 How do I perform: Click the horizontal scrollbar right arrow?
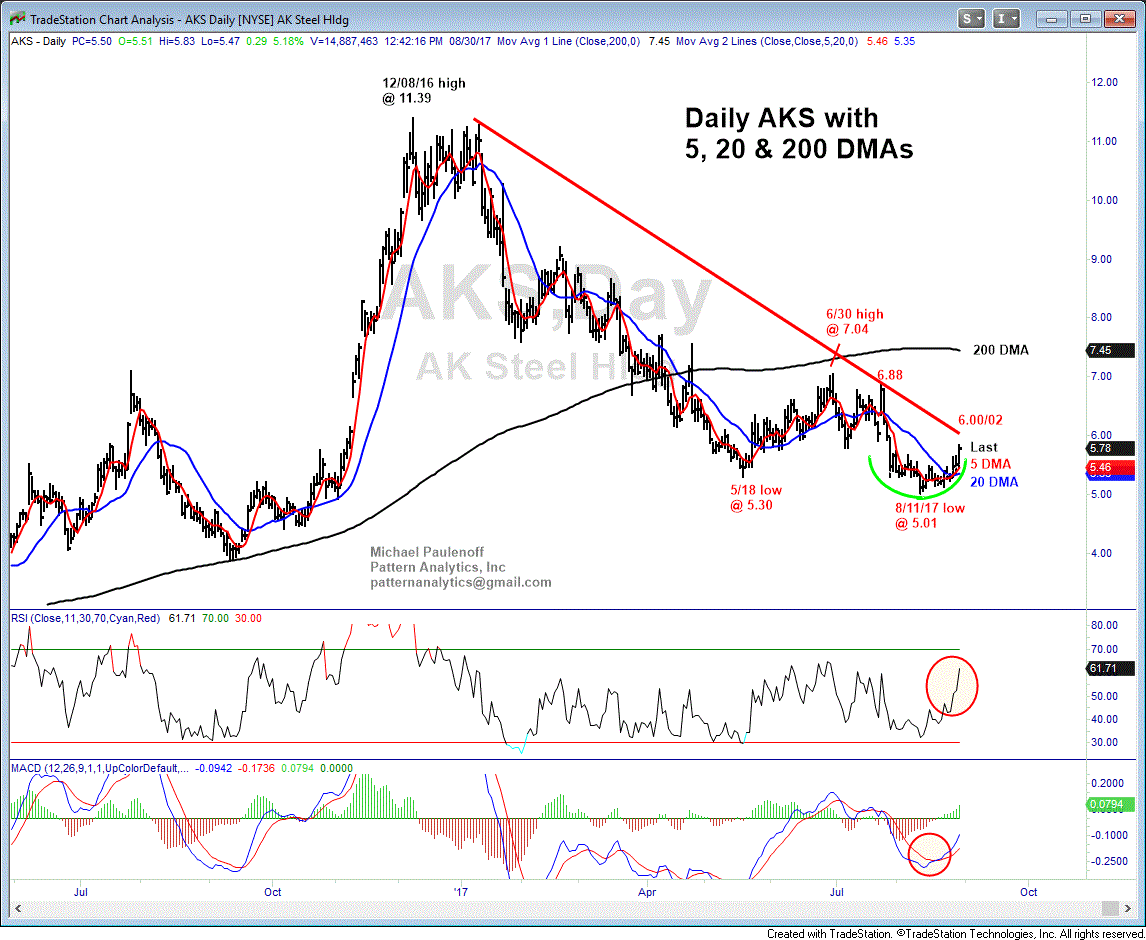click(x=1128, y=908)
